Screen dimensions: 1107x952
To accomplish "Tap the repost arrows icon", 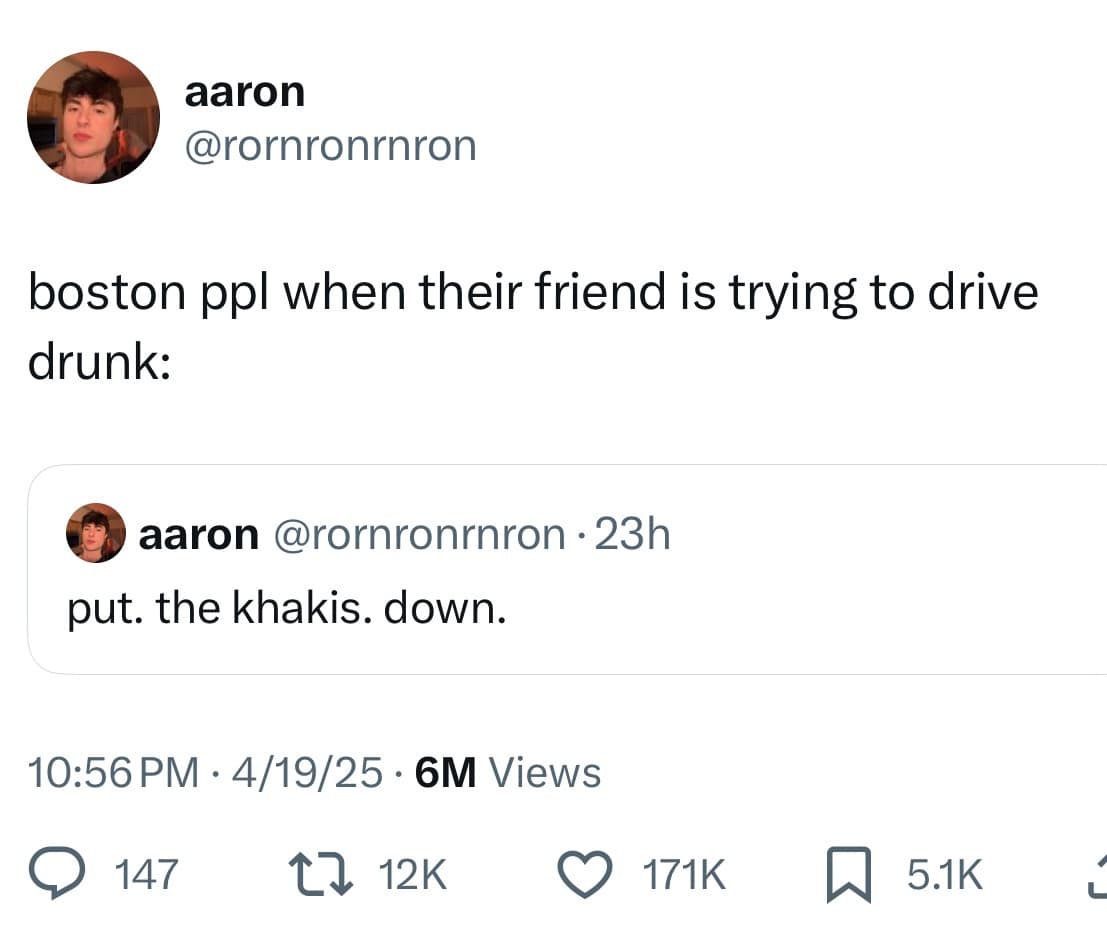I will pyautogui.click(x=321, y=874).
